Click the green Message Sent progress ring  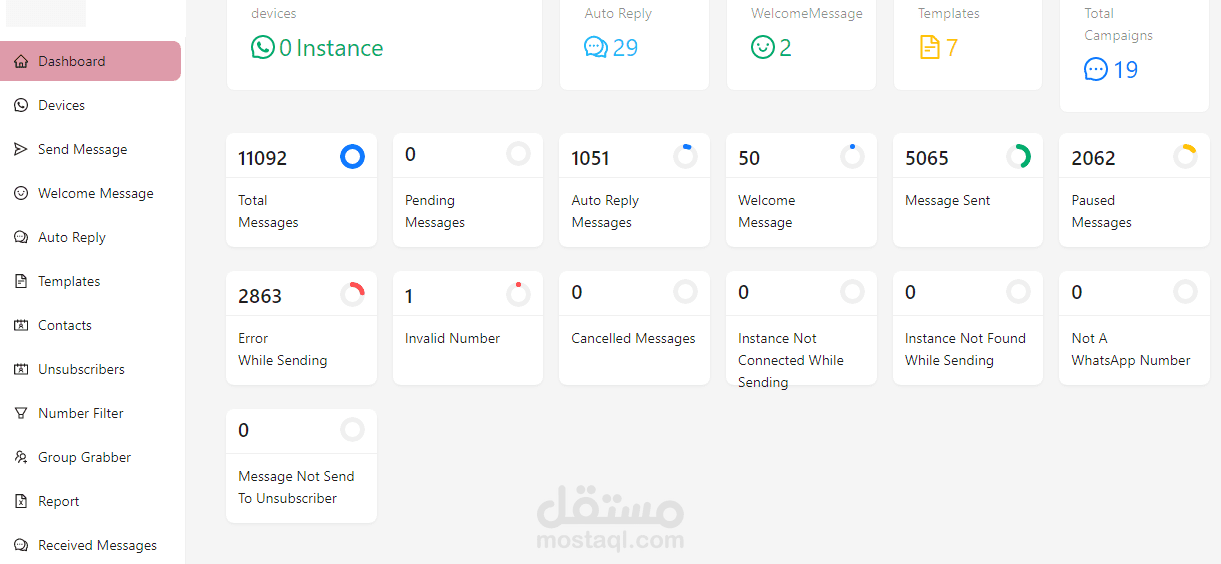[1018, 156]
